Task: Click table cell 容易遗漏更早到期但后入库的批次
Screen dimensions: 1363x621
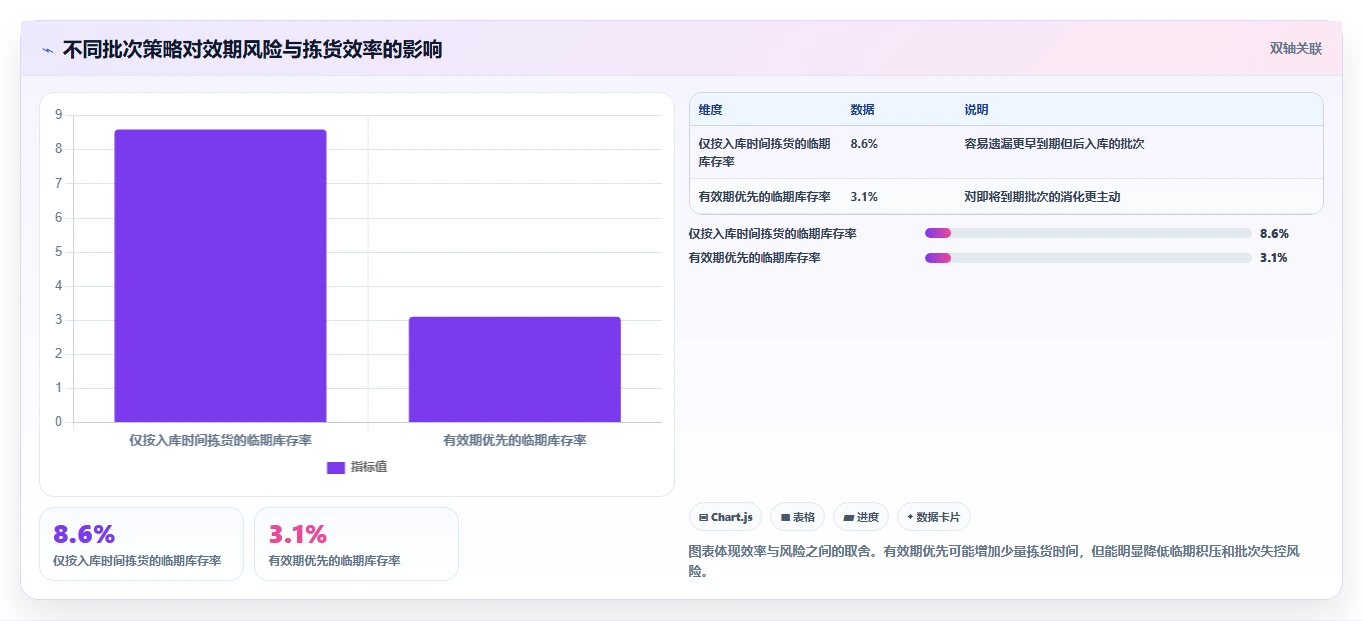Action: [x=1054, y=144]
